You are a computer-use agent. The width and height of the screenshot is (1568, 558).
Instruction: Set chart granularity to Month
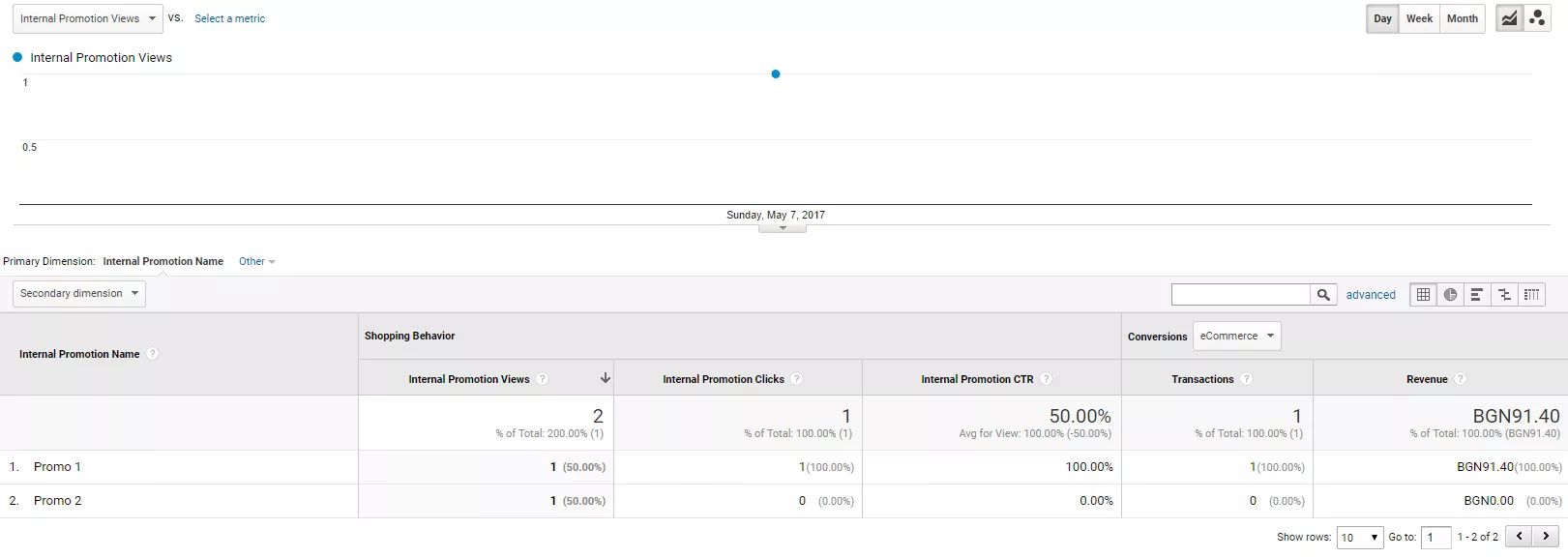click(1463, 18)
